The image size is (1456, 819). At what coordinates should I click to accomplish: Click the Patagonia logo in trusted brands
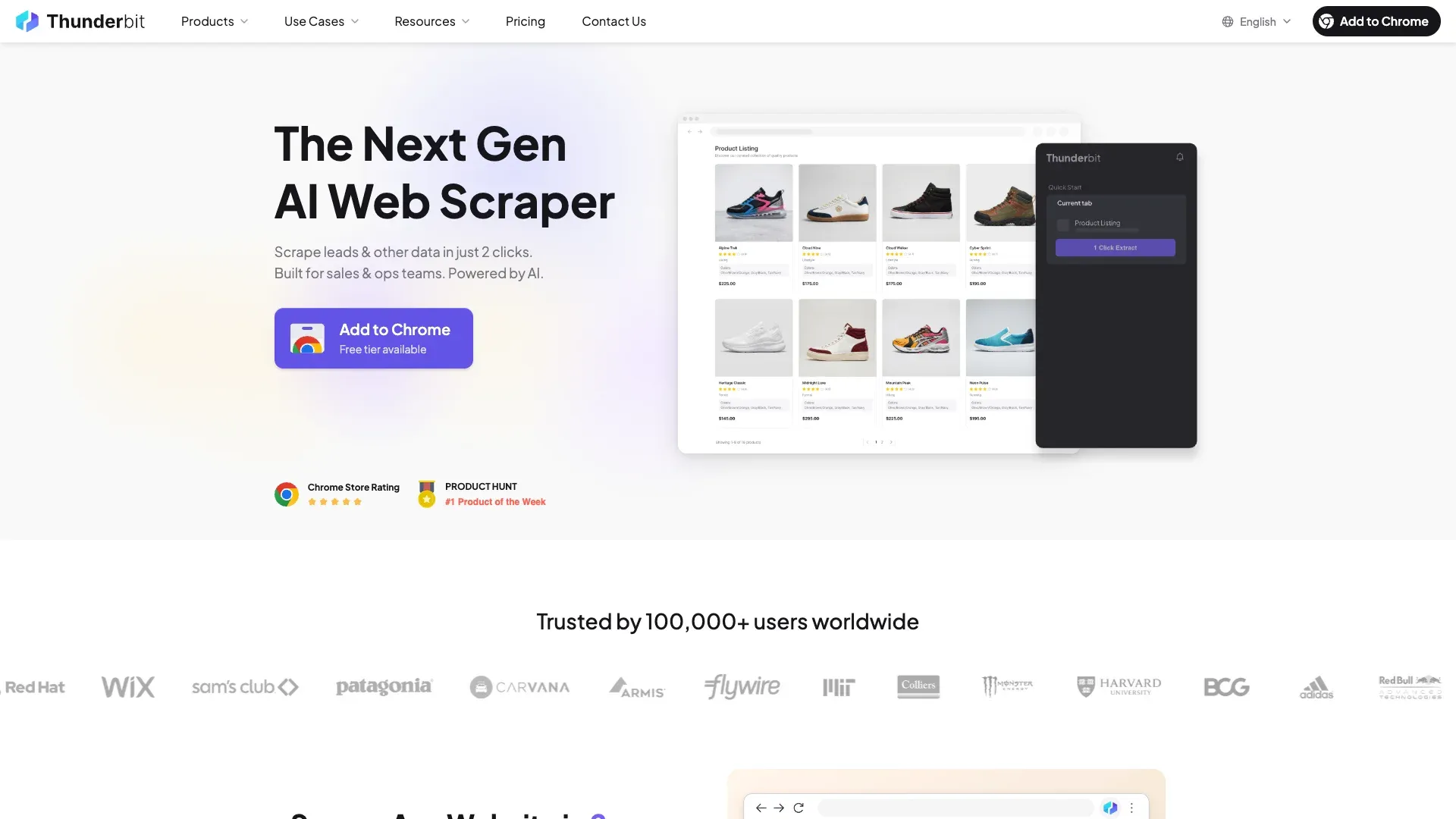click(x=384, y=687)
